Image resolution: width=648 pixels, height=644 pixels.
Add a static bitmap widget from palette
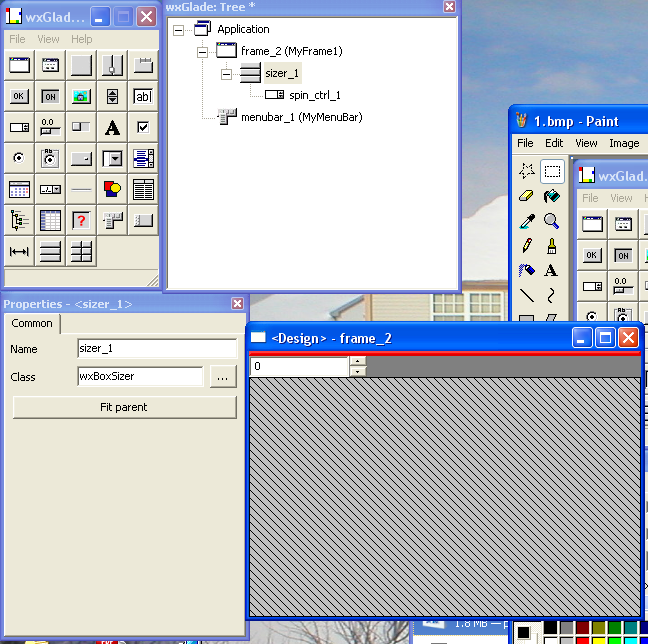81,96
